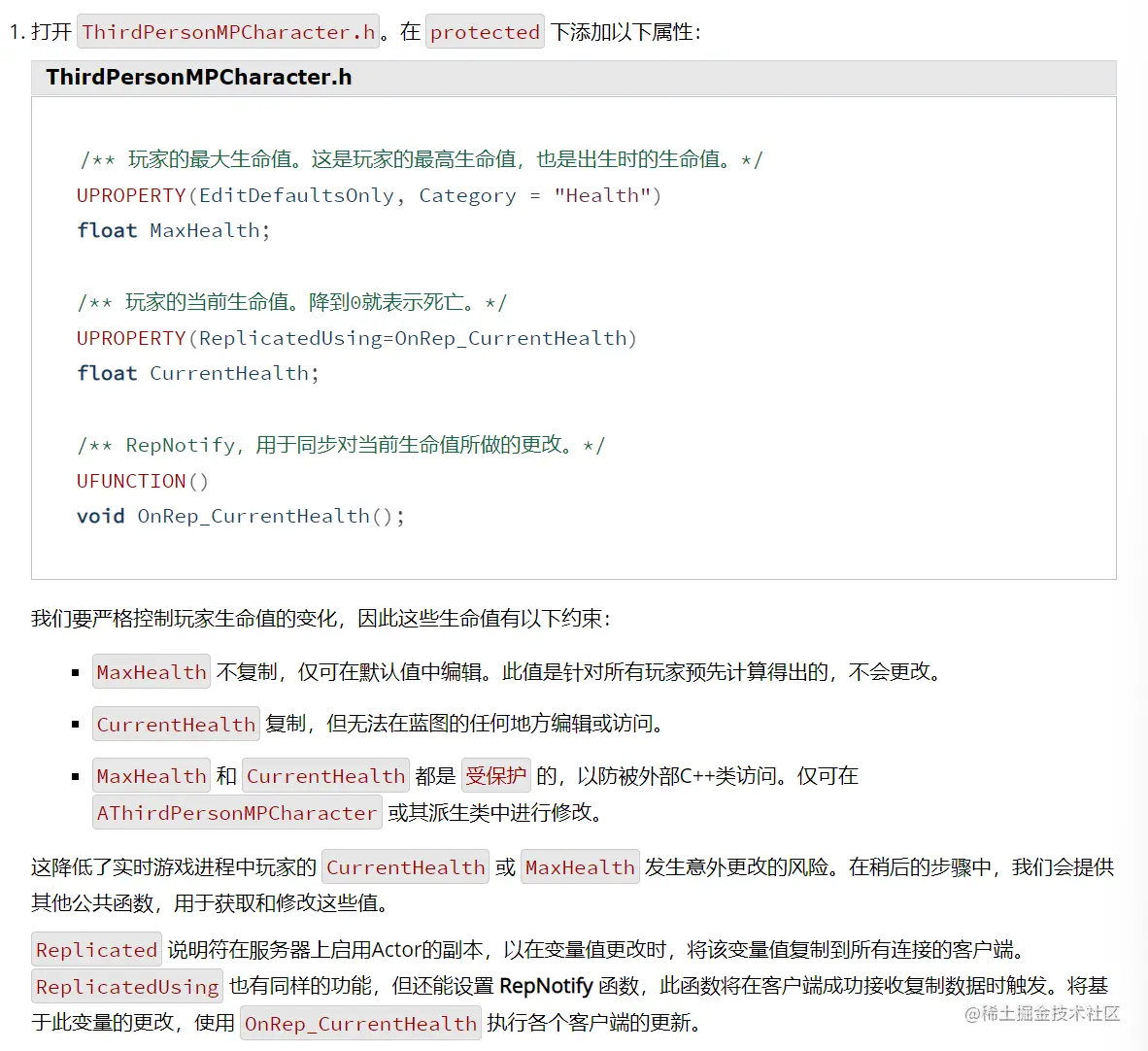Click the 受保护 highlighted tag
The height and width of the screenshot is (1051, 1148).
495,775
